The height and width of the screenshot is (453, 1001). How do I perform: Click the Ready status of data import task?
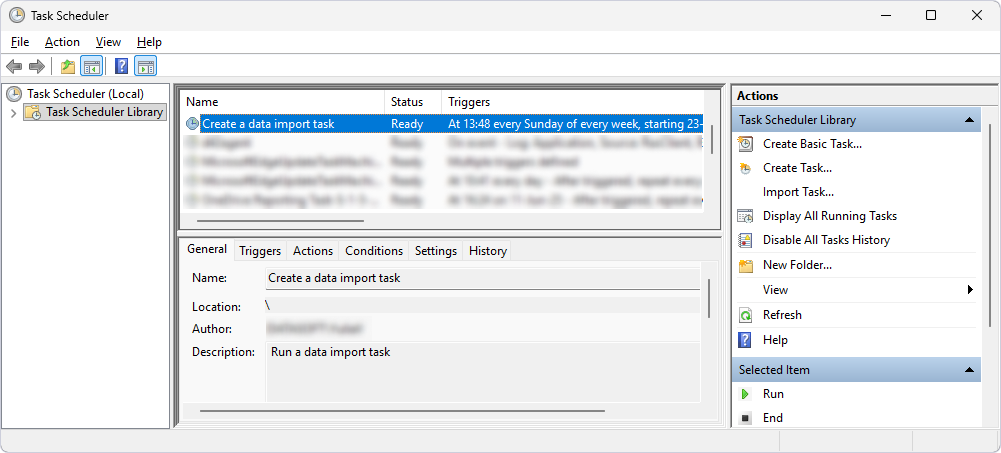coord(407,124)
